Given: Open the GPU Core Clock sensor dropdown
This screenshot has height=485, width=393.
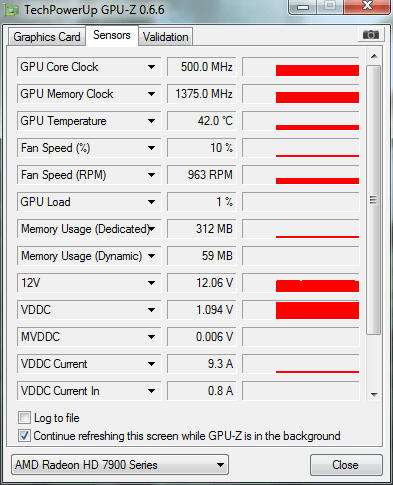Looking at the screenshot, I should tap(151, 67).
